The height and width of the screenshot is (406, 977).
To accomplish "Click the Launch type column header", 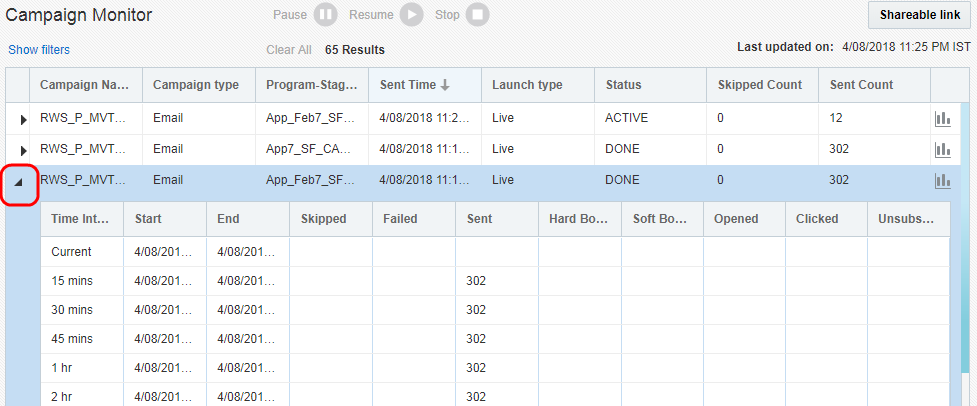I will (x=538, y=85).
